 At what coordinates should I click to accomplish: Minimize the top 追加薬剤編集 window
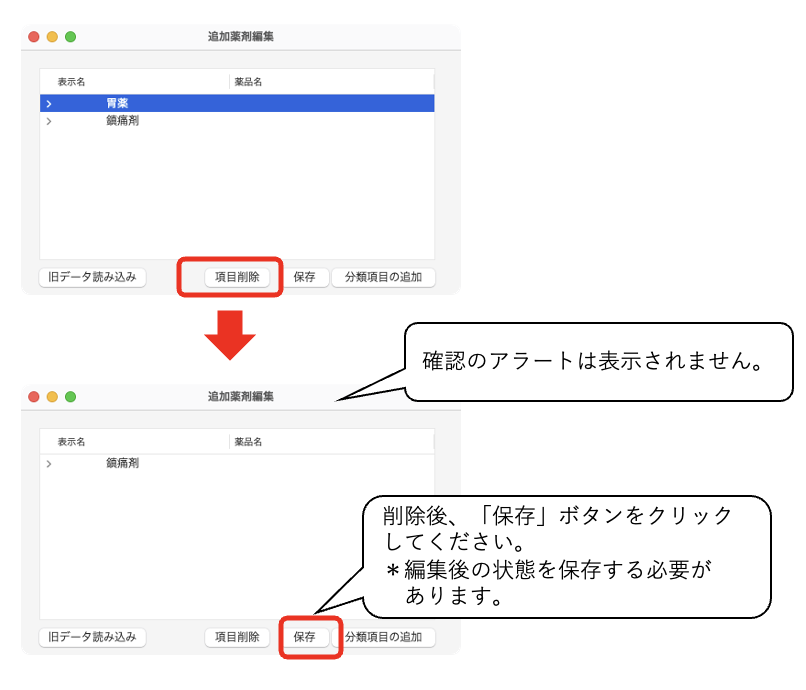51,35
